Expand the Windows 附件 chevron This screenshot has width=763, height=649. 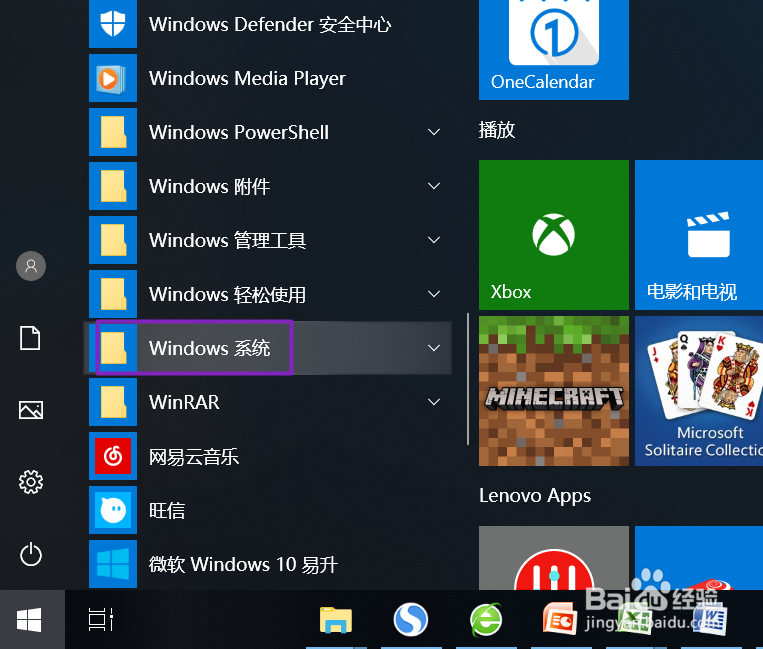[434, 186]
